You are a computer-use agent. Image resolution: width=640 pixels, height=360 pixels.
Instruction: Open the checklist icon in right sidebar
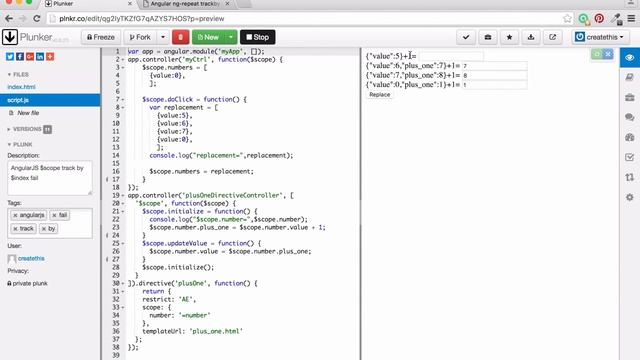629,158
